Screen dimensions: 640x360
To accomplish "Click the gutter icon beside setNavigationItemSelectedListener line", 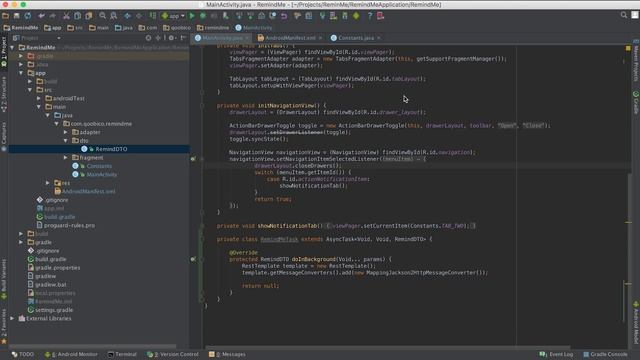I will click(193, 159).
